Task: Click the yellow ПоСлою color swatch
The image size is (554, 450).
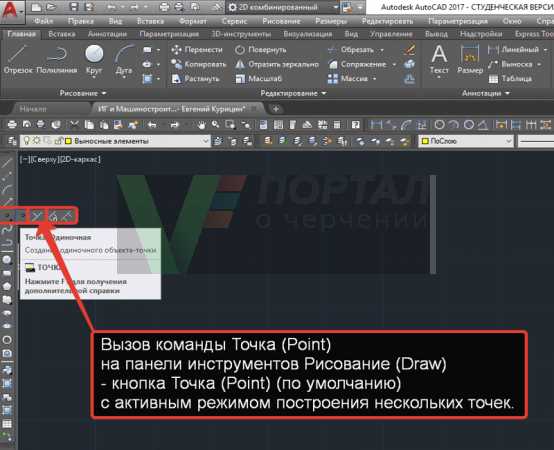Action: 425,141
